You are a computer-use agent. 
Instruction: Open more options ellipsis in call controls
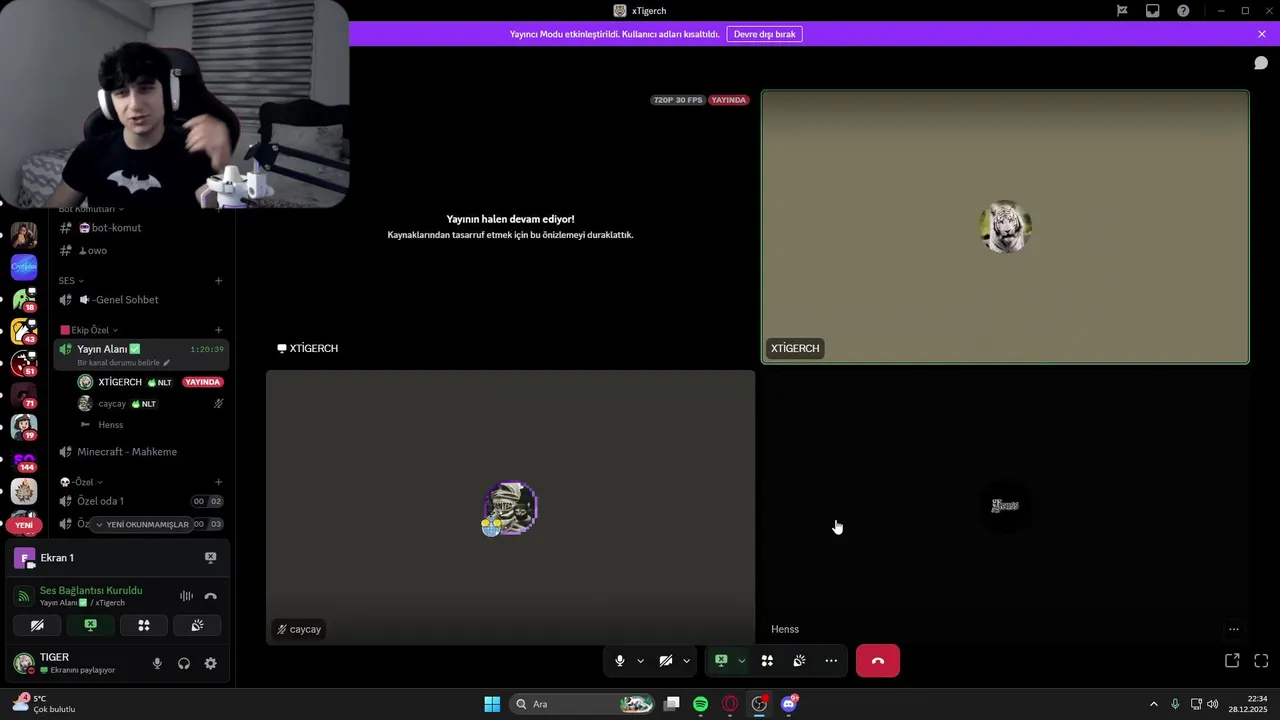pos(831,661)
